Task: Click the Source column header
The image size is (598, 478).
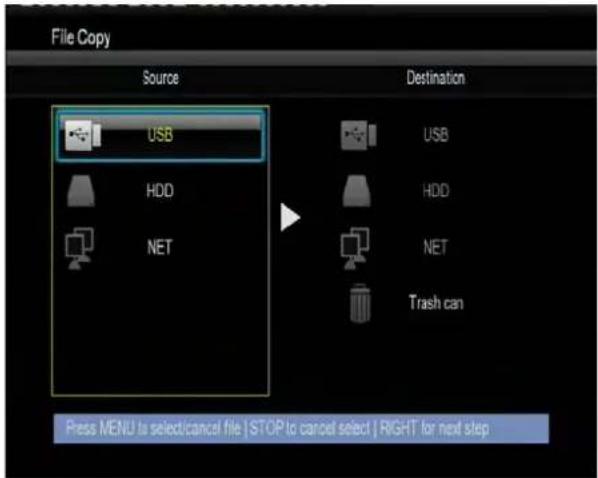Action: tap(160, 78)
